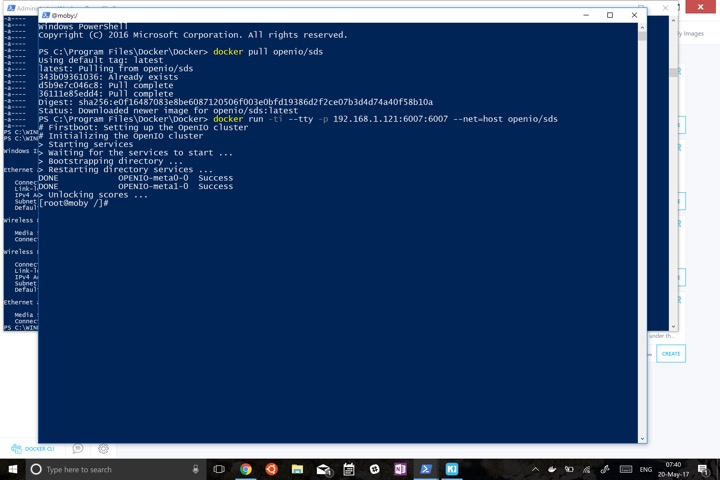The image size is (720, 480).
Task: Click the 'Digest: sha256' output line
Action: tap(236, 102)
